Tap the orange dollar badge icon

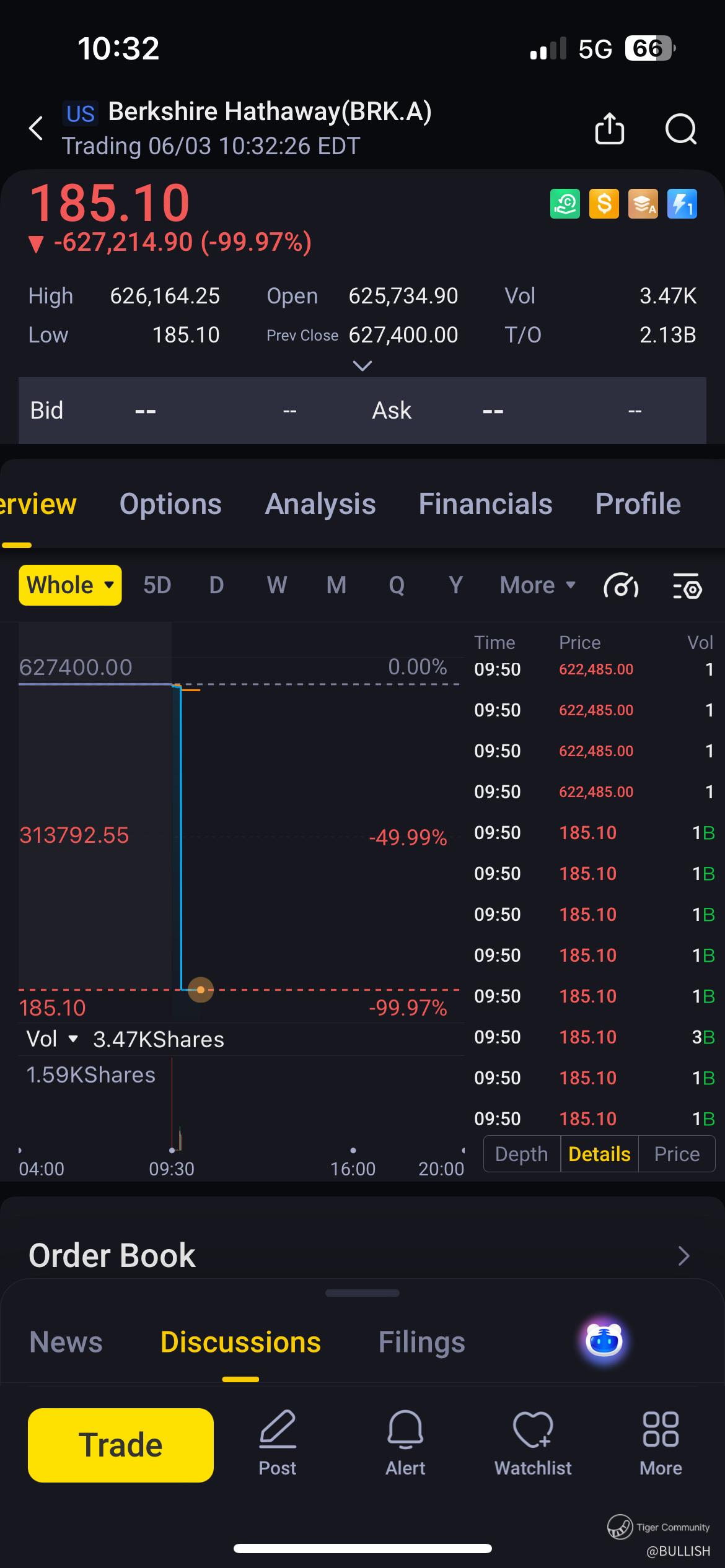[604, 204]
